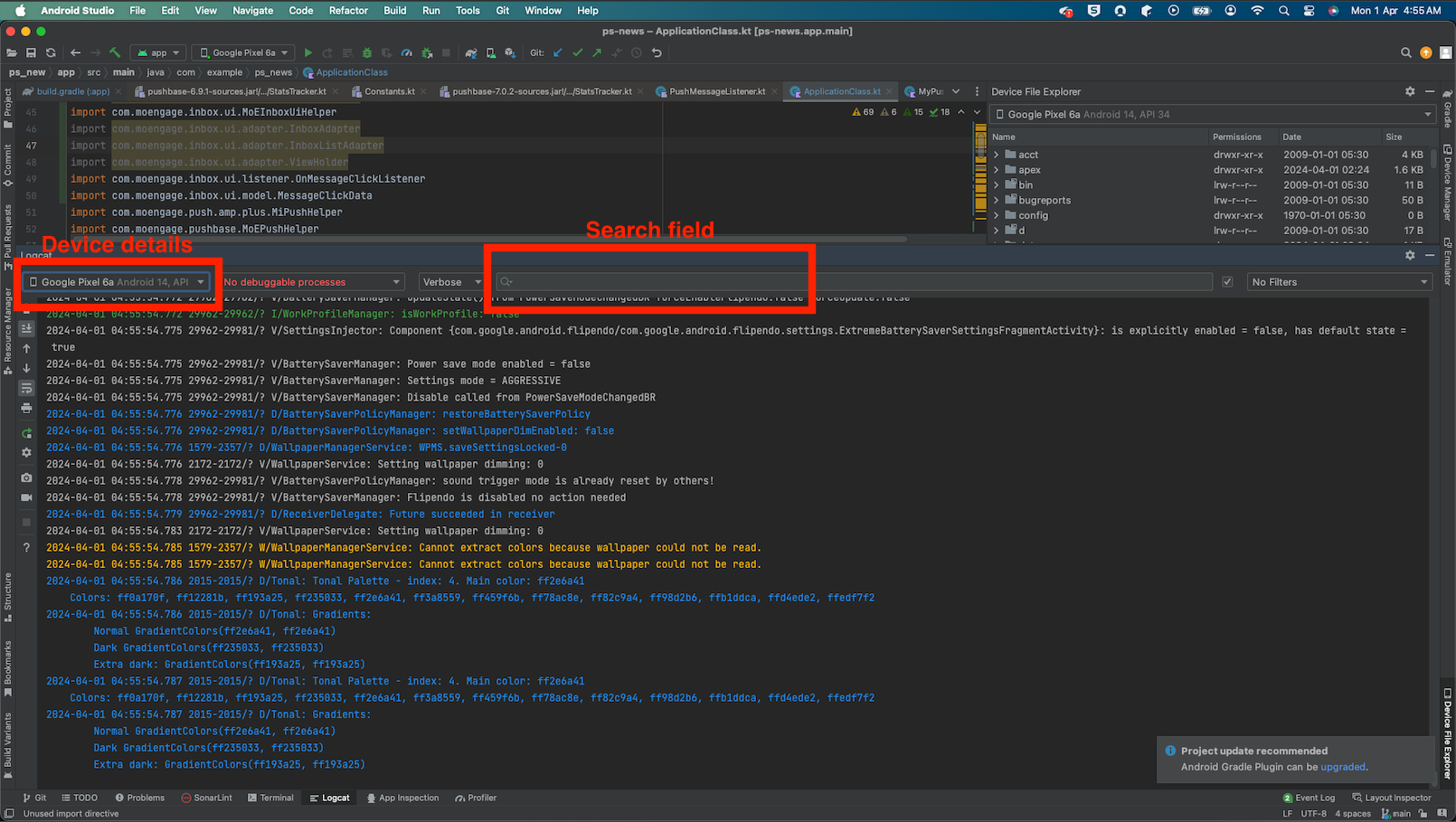Open the Terminal tool window
This screenshot has width=1456, height=822.
[x=271, y=798]
